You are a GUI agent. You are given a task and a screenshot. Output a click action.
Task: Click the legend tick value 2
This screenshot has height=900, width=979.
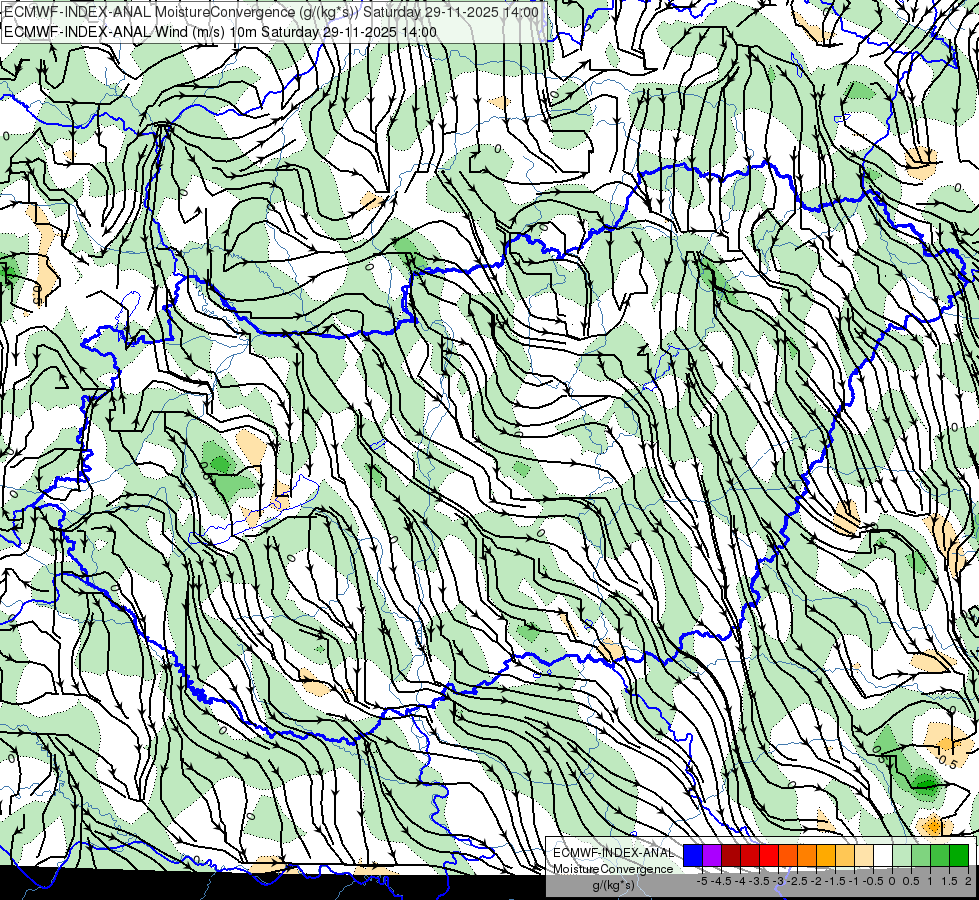point(968,881)
